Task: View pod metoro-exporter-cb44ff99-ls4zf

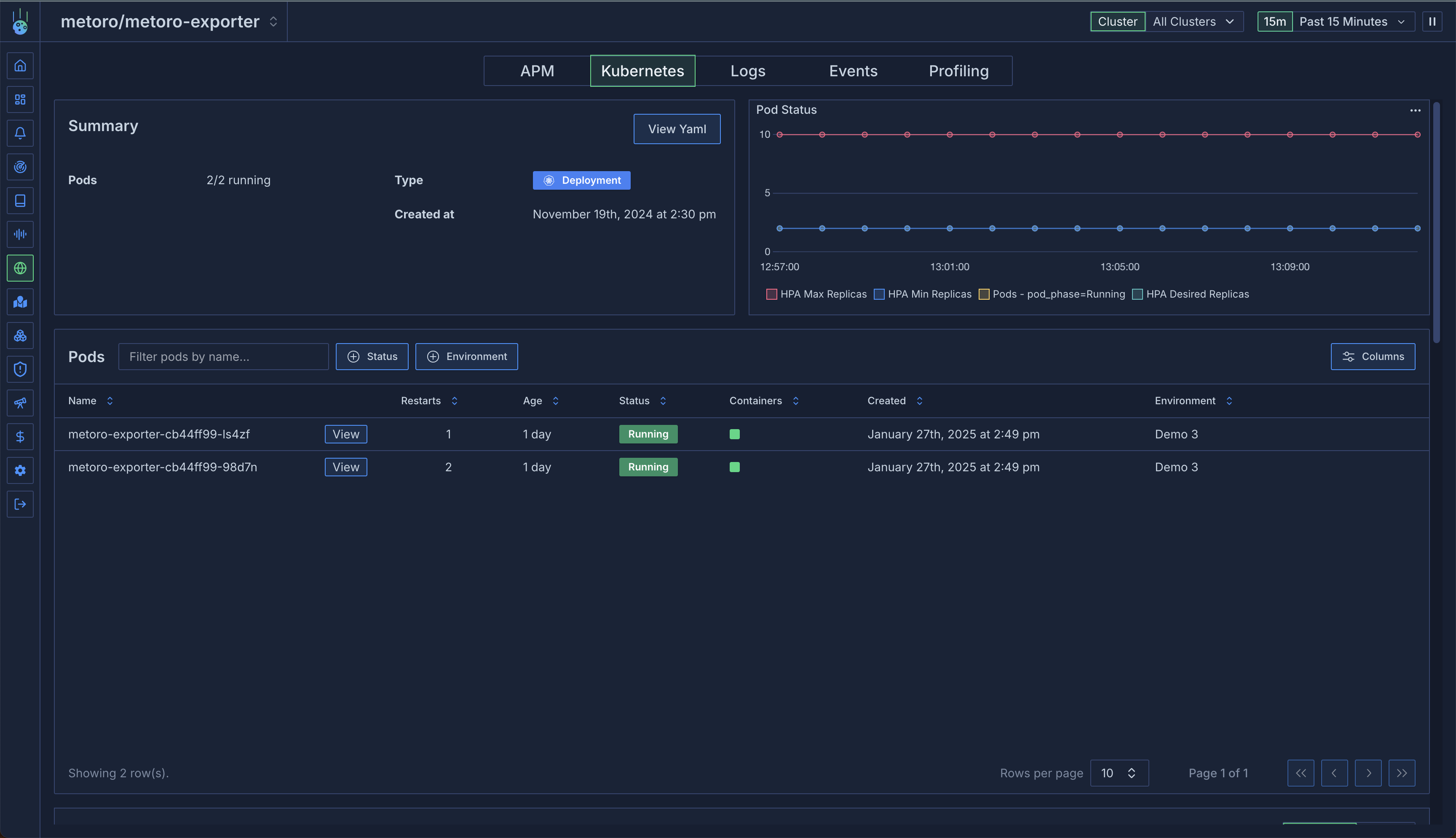Action: 345,434
